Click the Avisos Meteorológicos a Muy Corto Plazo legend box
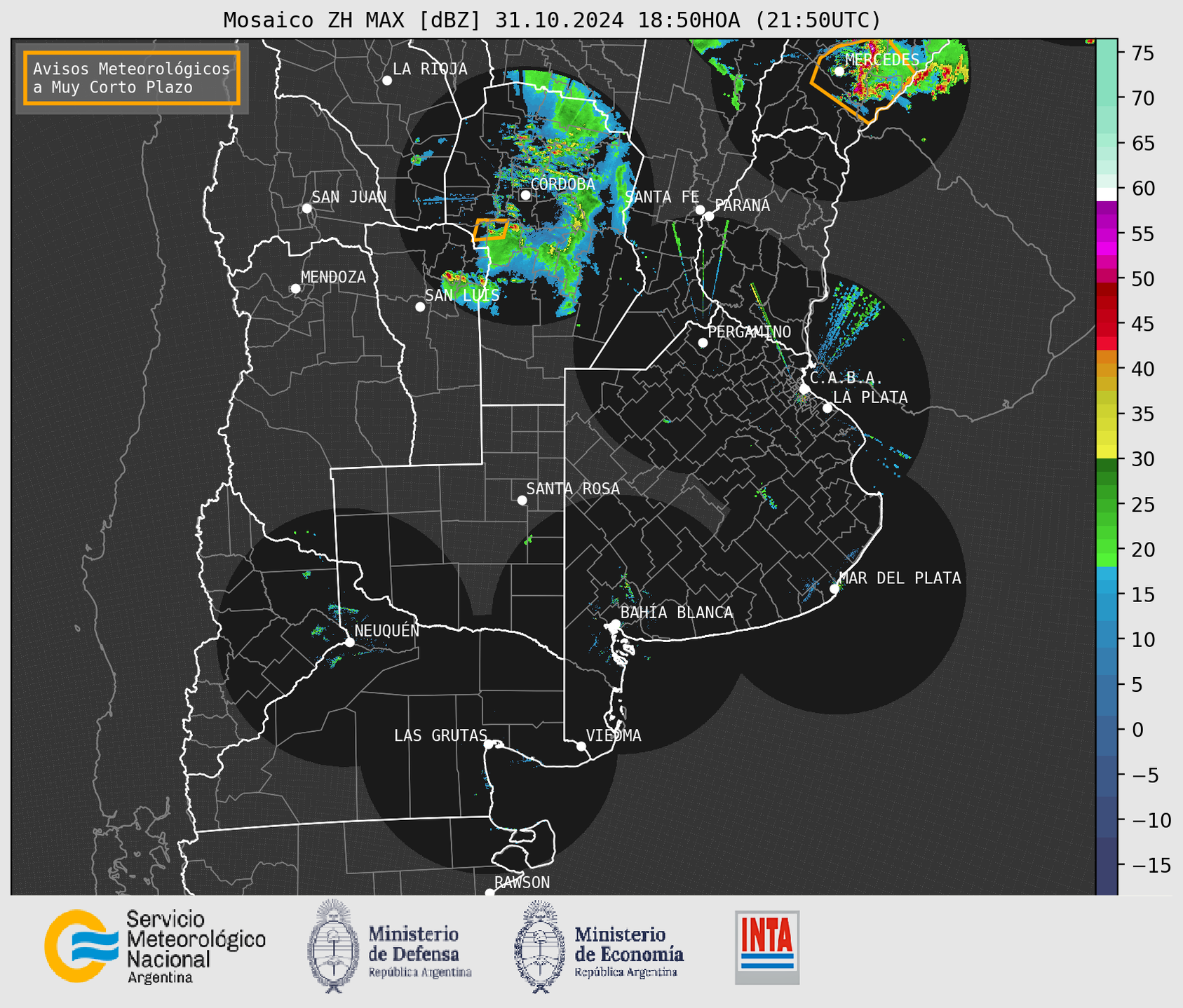Image resolution: width=1183 pixels, height=1008 pixels. 132,78
